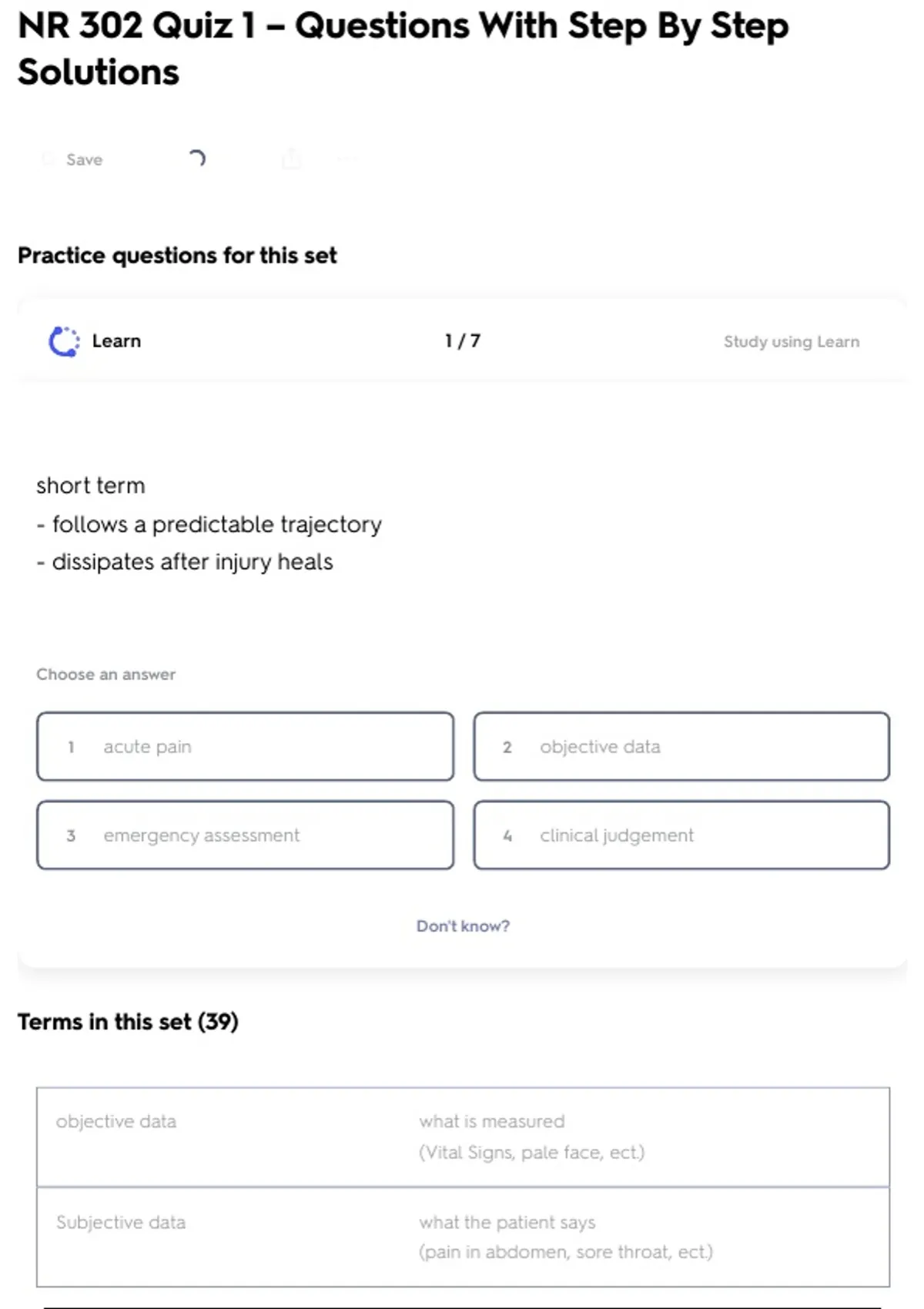Click the Learn mode circular icon
Image resolution: width=924 pixels, height=1309 pixels.
(x=64, y=342)
